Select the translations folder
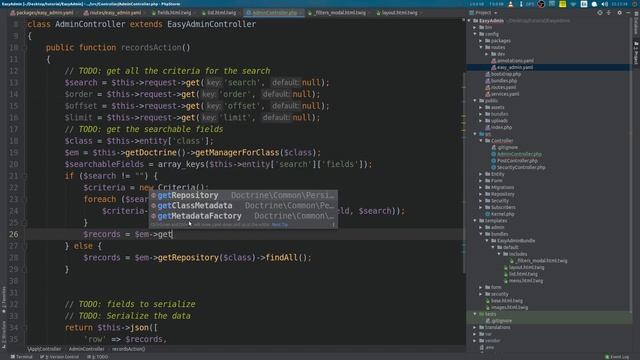640x360 pixels. 495,327
